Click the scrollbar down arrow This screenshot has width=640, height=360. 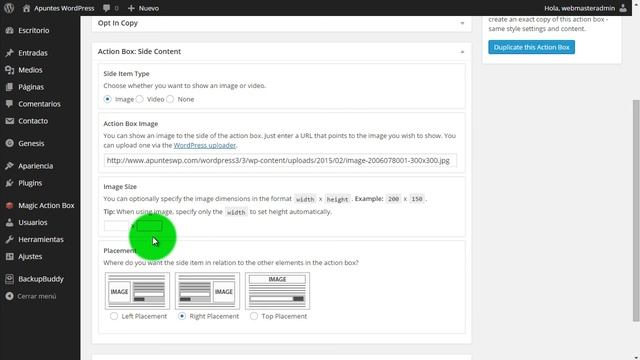pyautogui.click(x=636, y=357)
